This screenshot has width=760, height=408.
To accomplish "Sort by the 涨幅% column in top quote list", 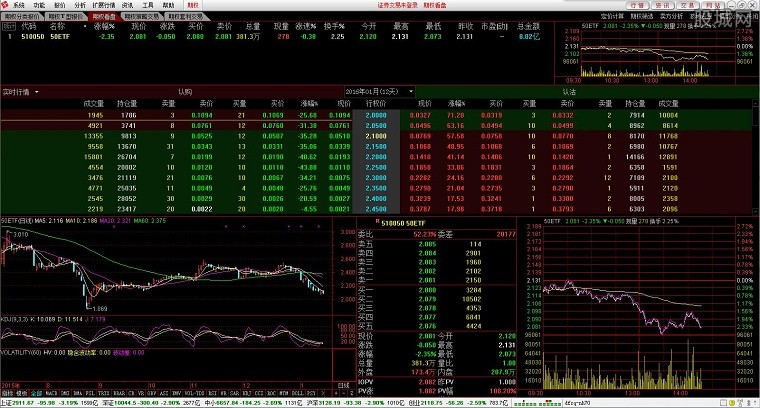I will tap(104, 27).
